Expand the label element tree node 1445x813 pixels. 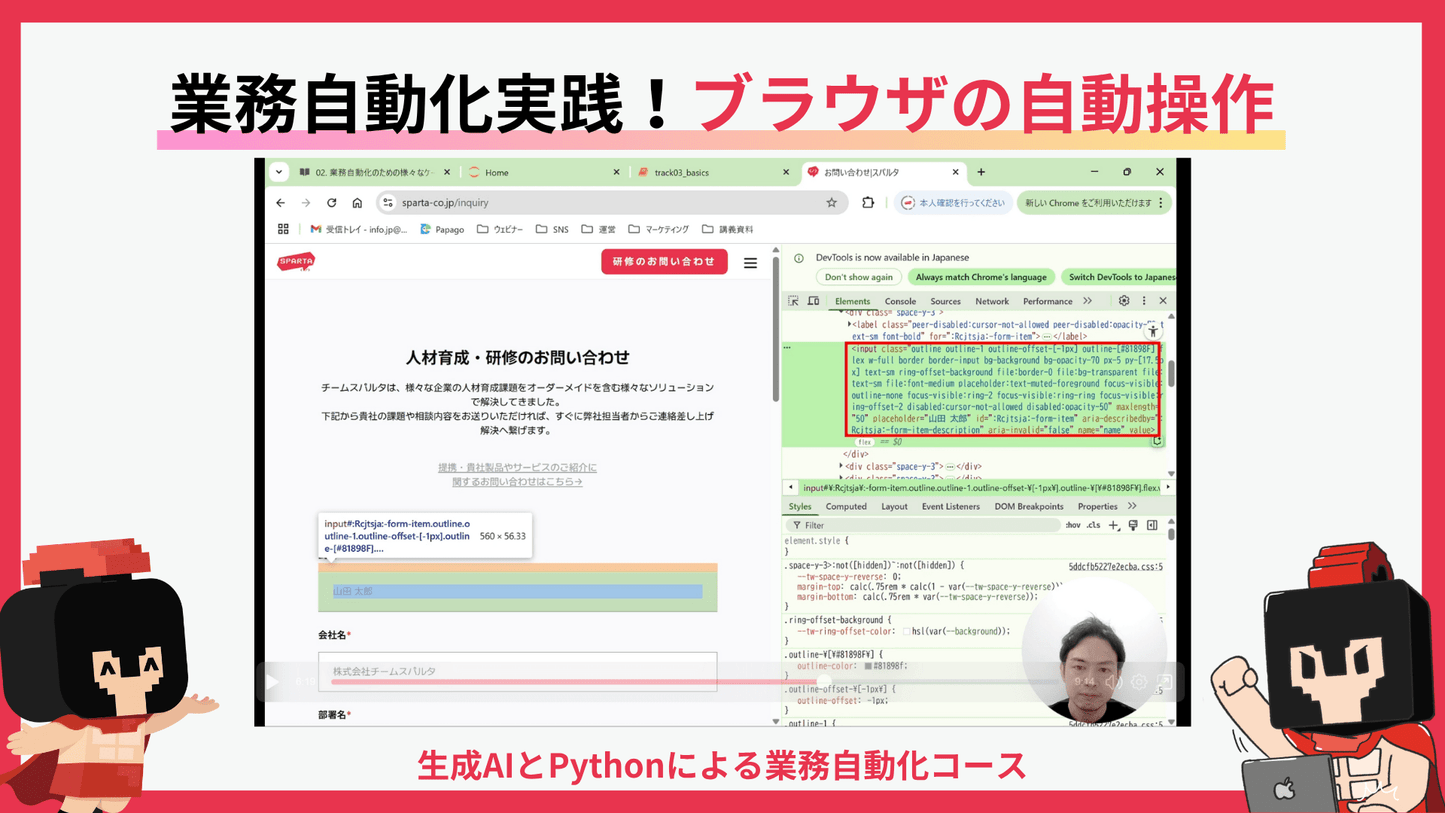click(850, 325)
